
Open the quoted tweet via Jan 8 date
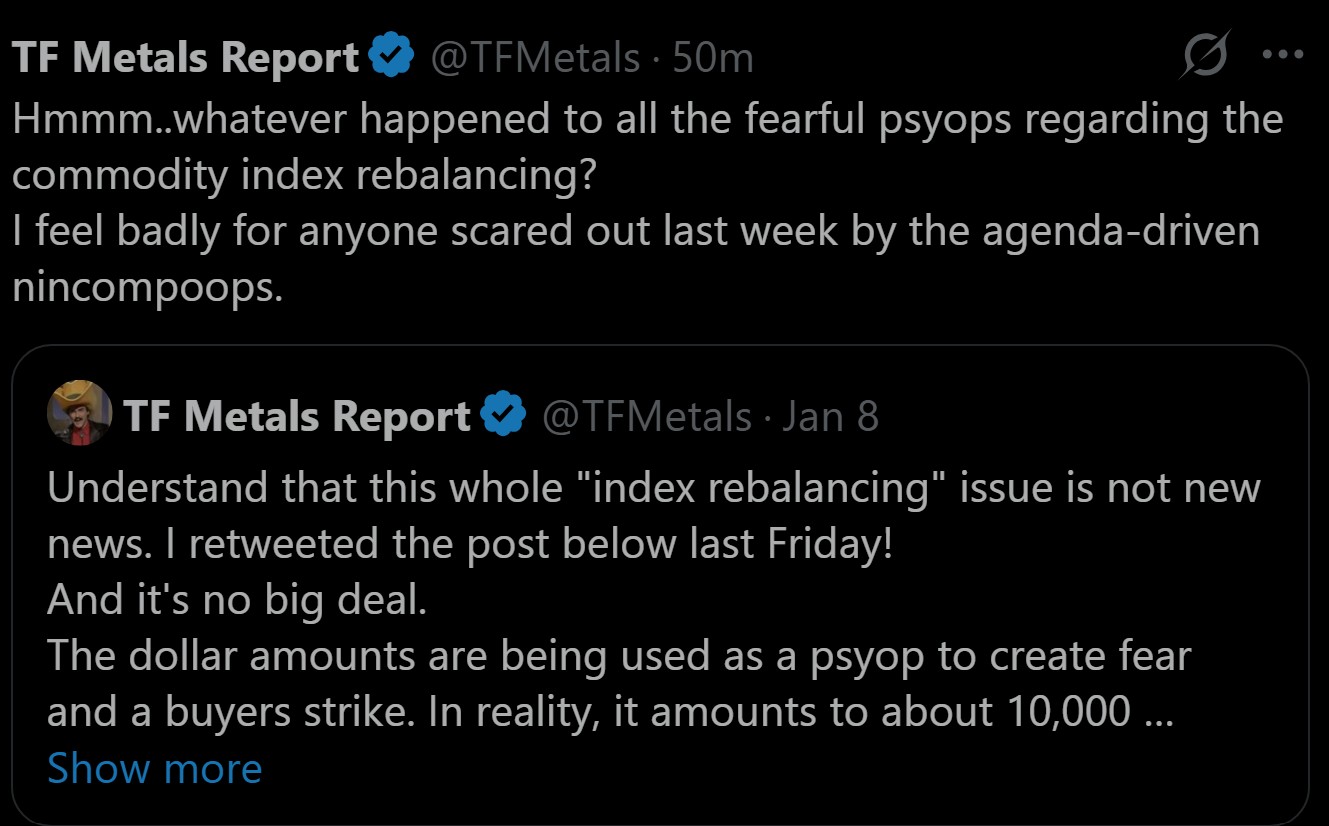tap(829, 415)
